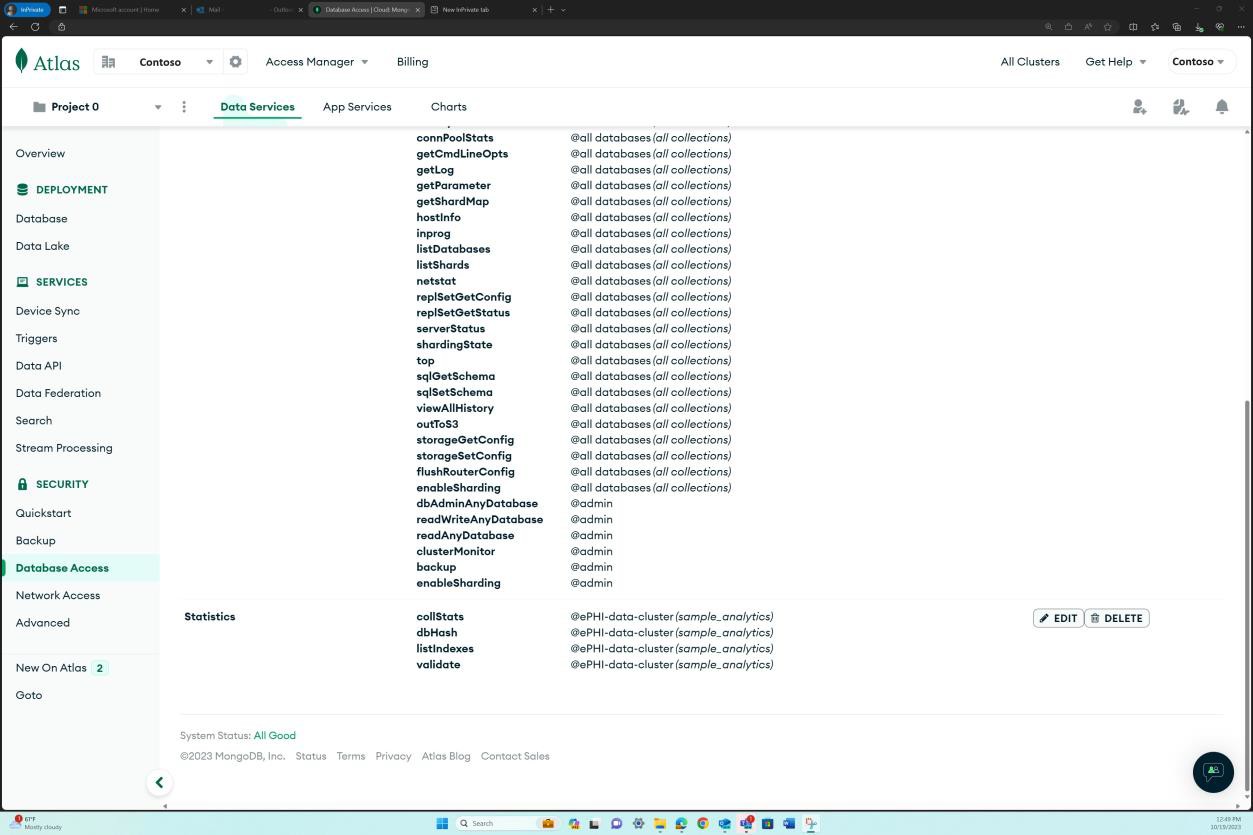This screenshot has width=1253, height=835.
Task: Switch to the App Services tab
Action: click(x=357, y=106)
